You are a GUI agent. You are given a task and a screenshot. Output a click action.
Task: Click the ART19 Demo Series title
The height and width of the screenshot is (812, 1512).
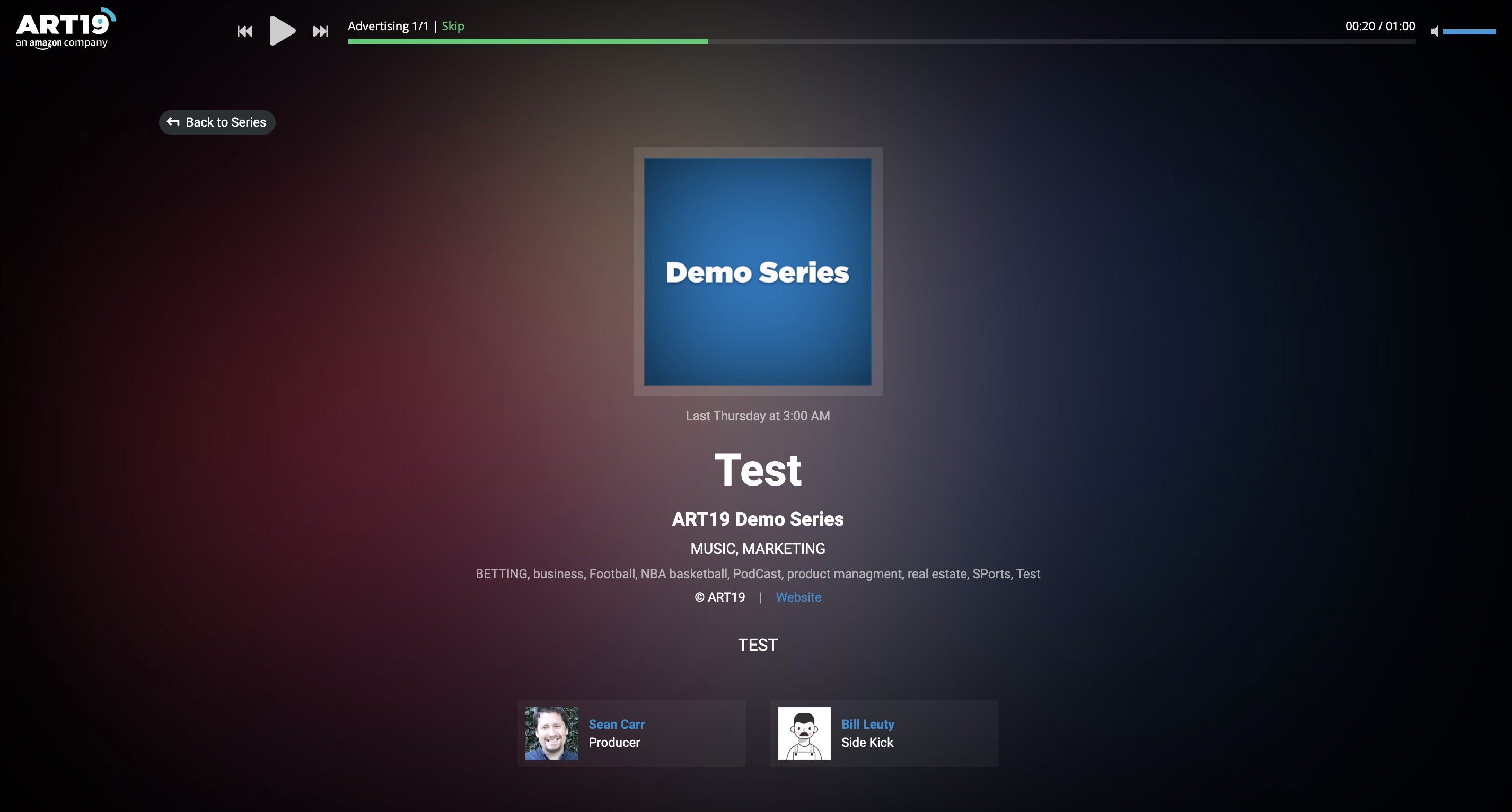point(757,519)
